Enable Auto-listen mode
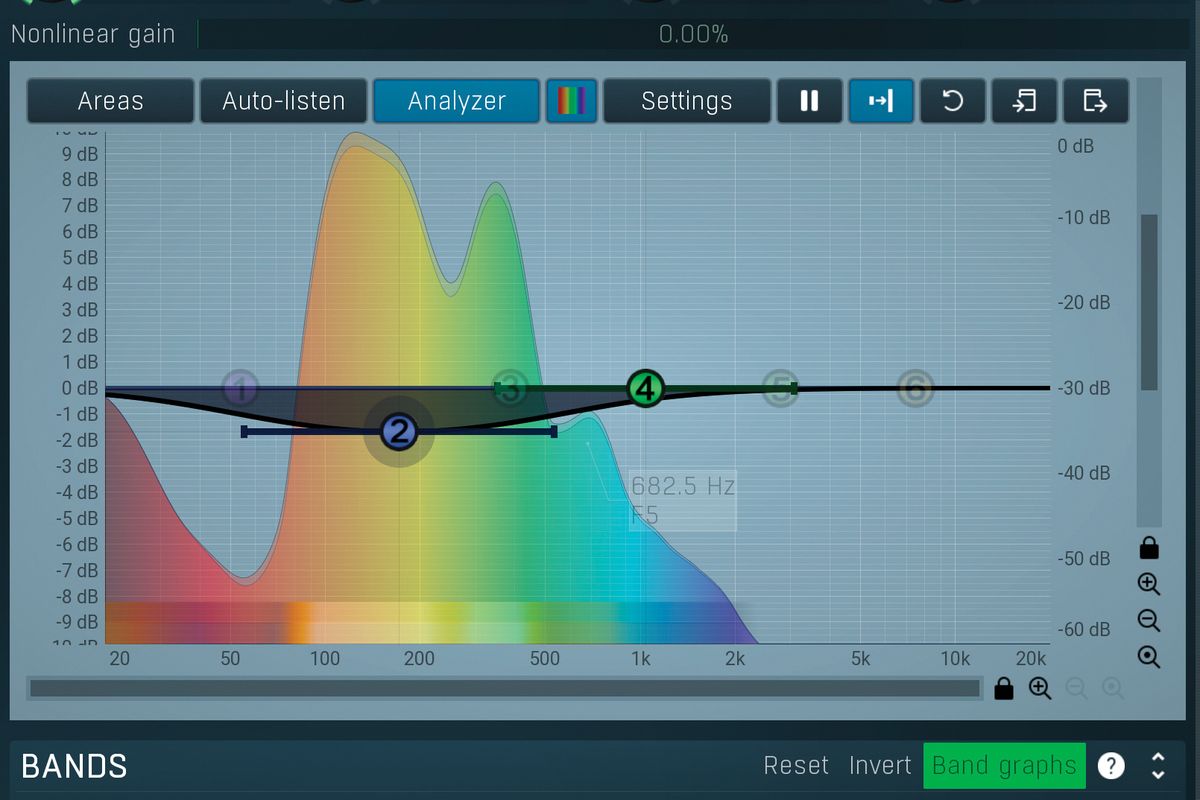 coord(283,100)
